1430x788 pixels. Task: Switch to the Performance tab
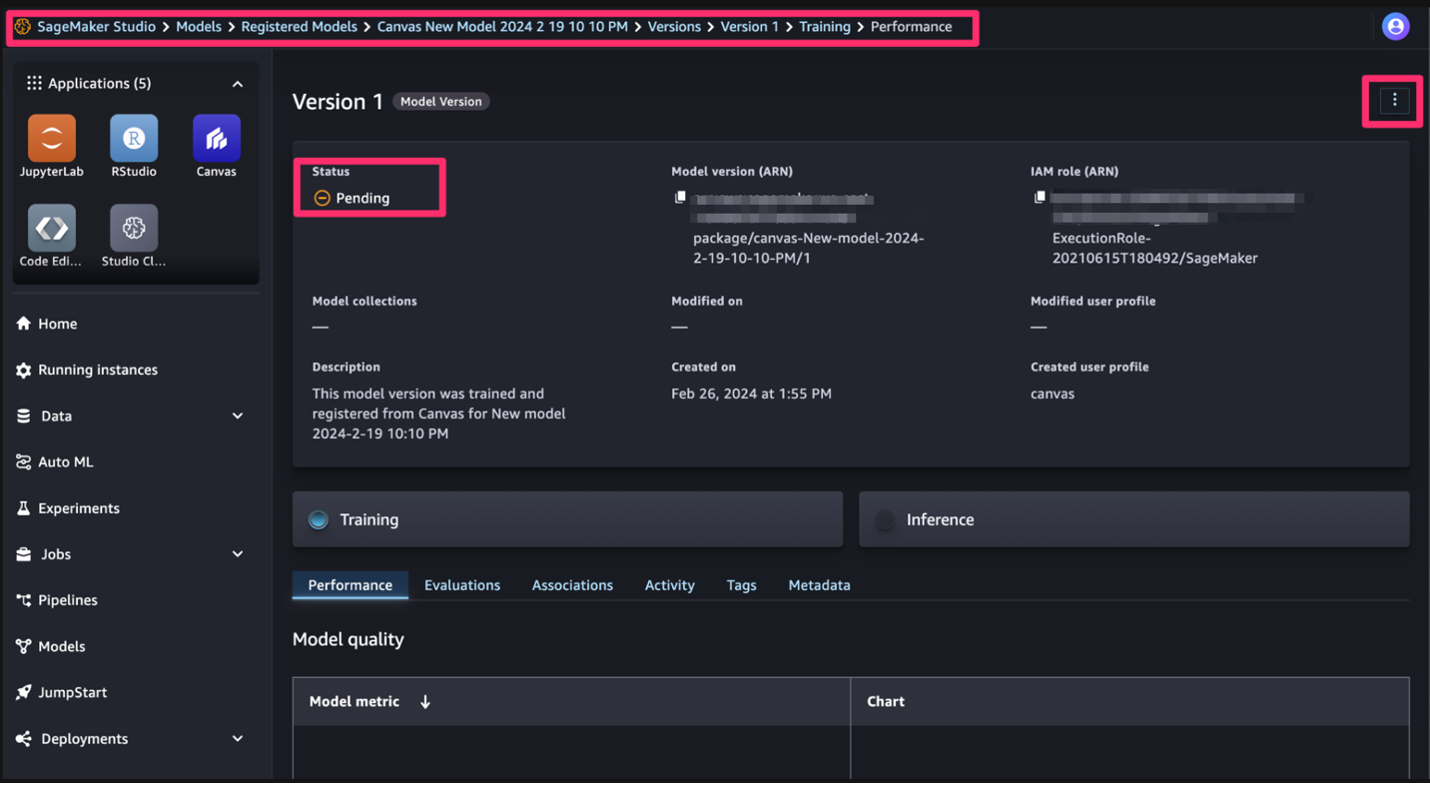(x=350, y=585)
